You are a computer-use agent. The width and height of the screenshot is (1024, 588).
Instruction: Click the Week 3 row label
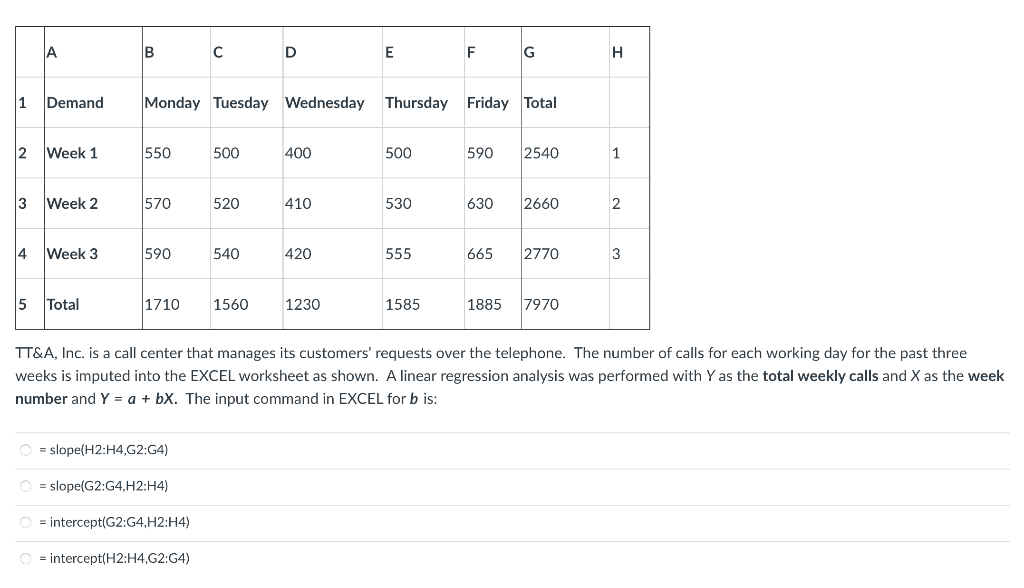[93, 253]
